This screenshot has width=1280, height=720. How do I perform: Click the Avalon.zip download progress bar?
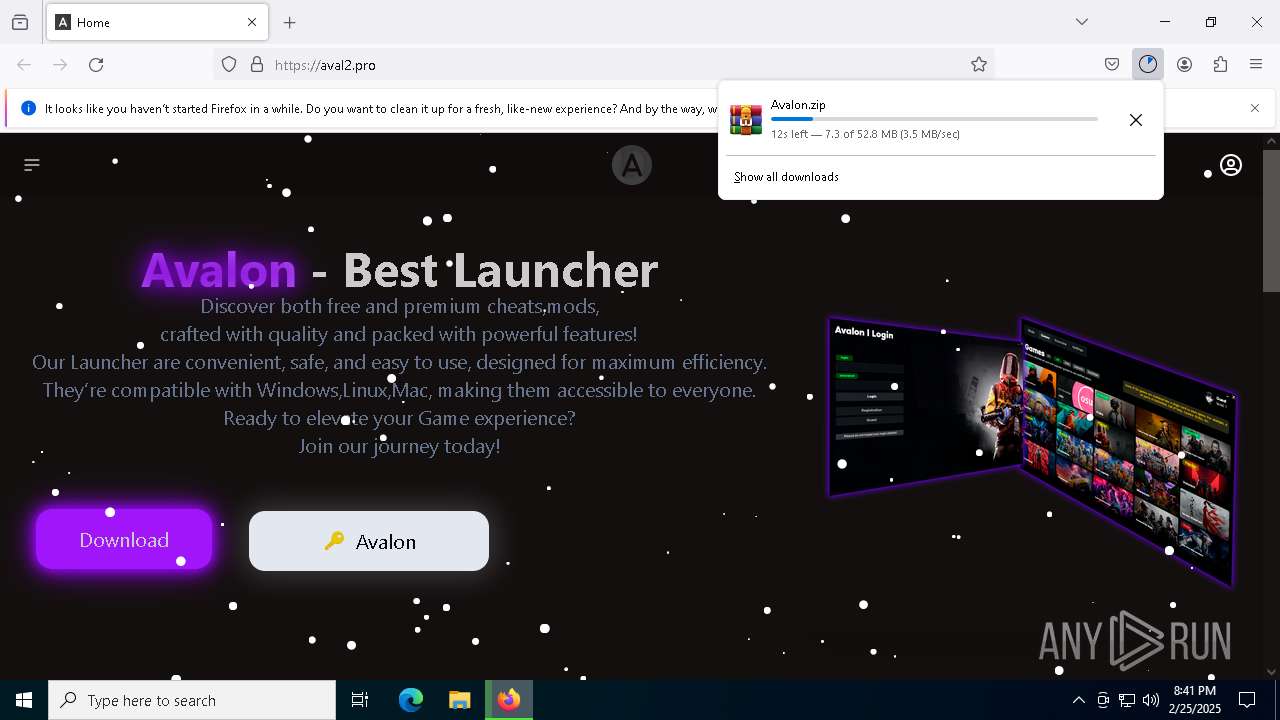[x=934, y=119]
